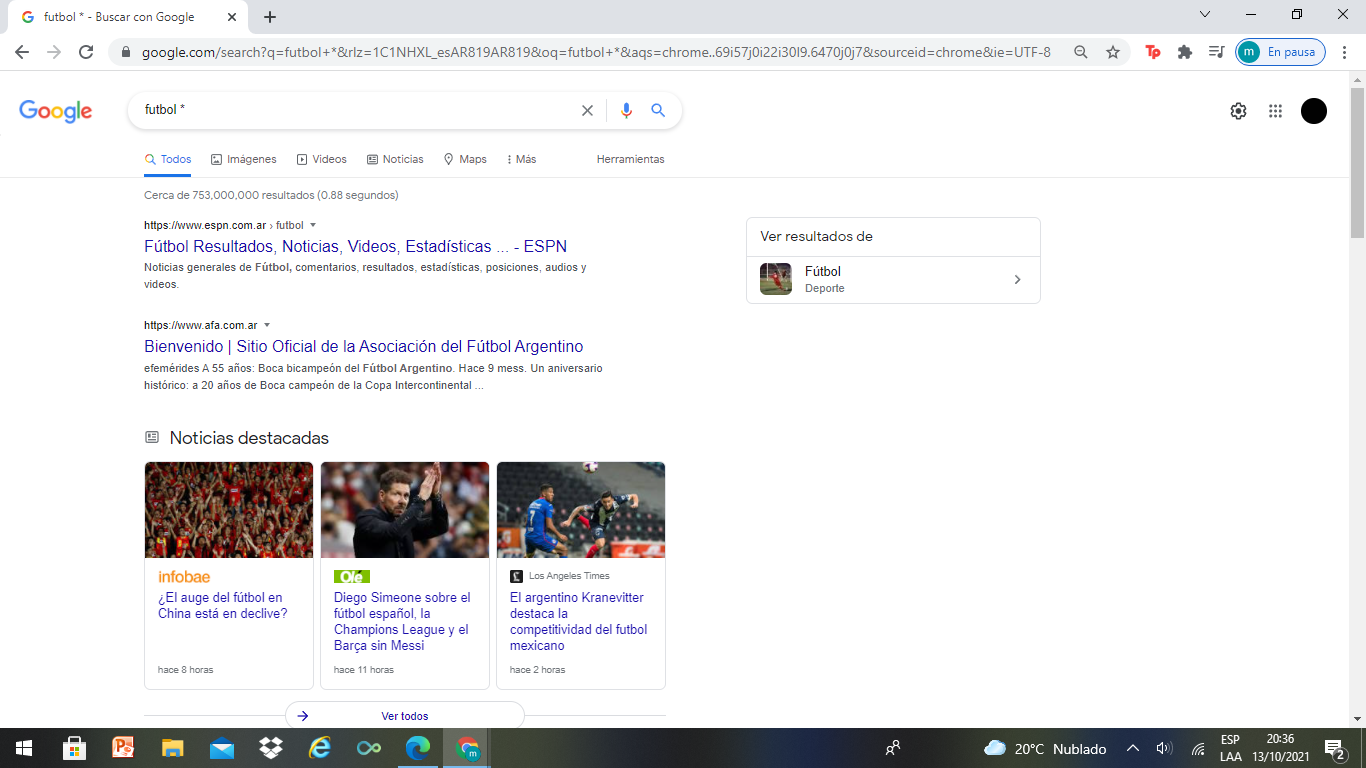Open the tab search dropdown arrow
Image resolution: width=1366 pixels, height=768 pixels.
(x=1205, y=14)
